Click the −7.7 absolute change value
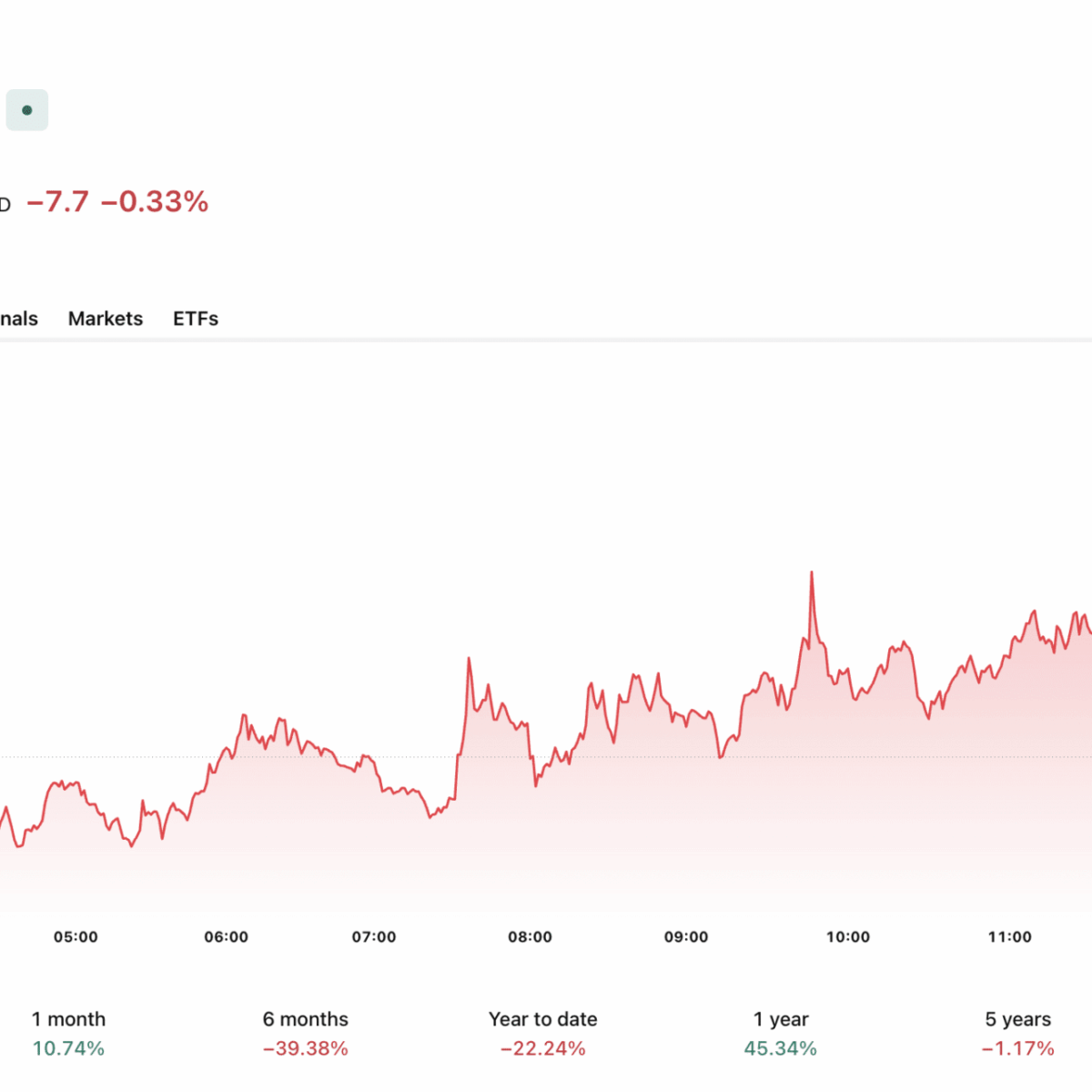 [58, 201]
